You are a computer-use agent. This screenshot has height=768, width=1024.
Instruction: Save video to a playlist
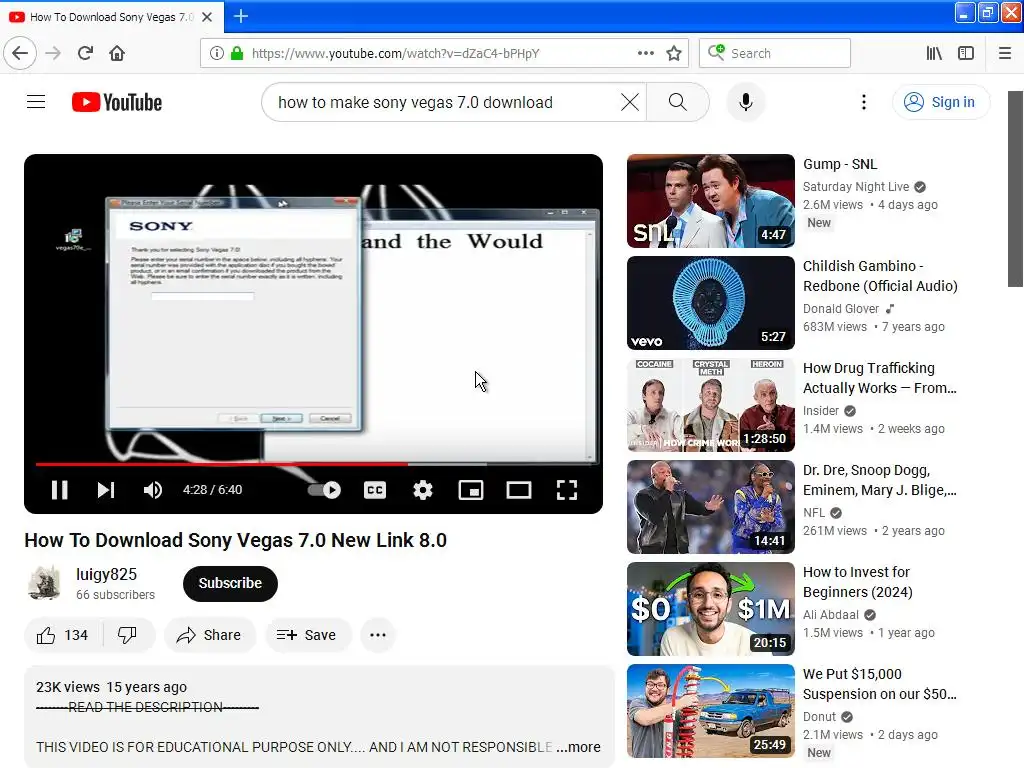(306, 635)
